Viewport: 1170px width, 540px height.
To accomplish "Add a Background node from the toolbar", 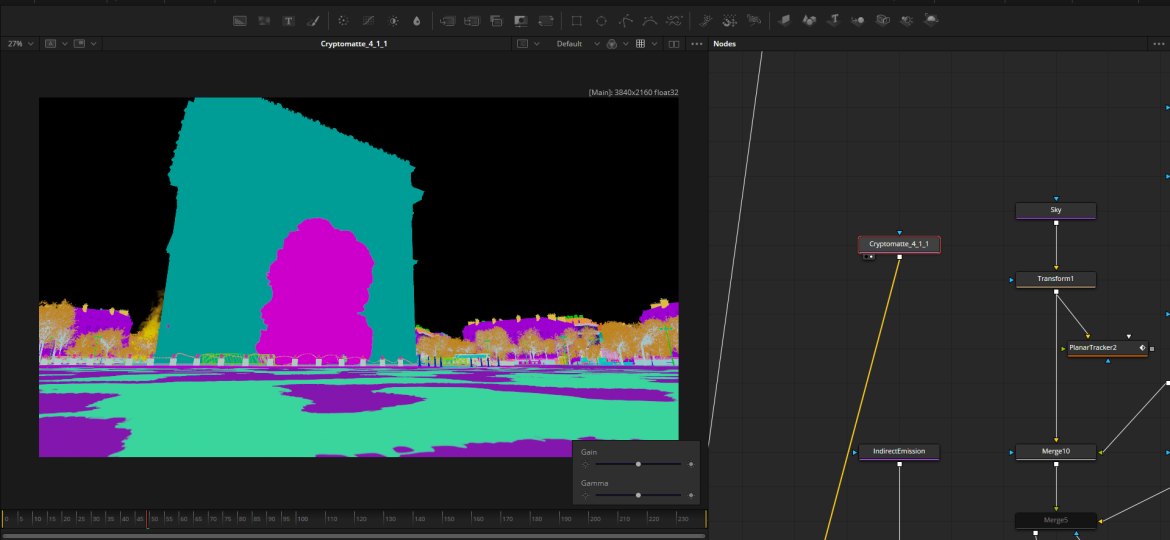I will tap(240, 21).
